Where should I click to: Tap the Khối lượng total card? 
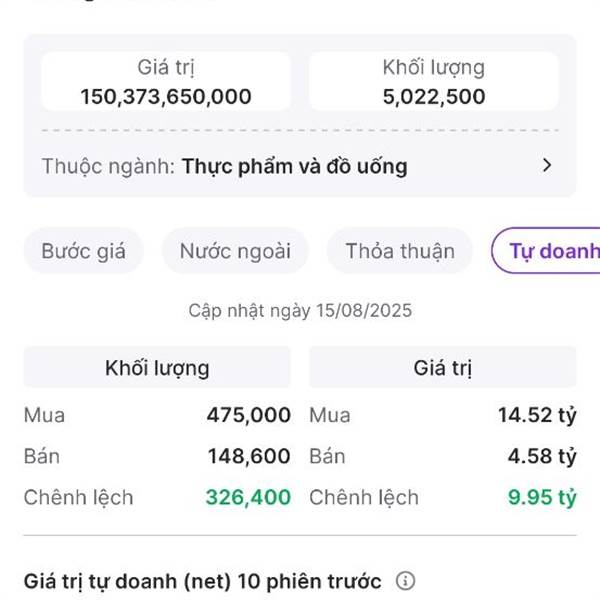(434, 82)
